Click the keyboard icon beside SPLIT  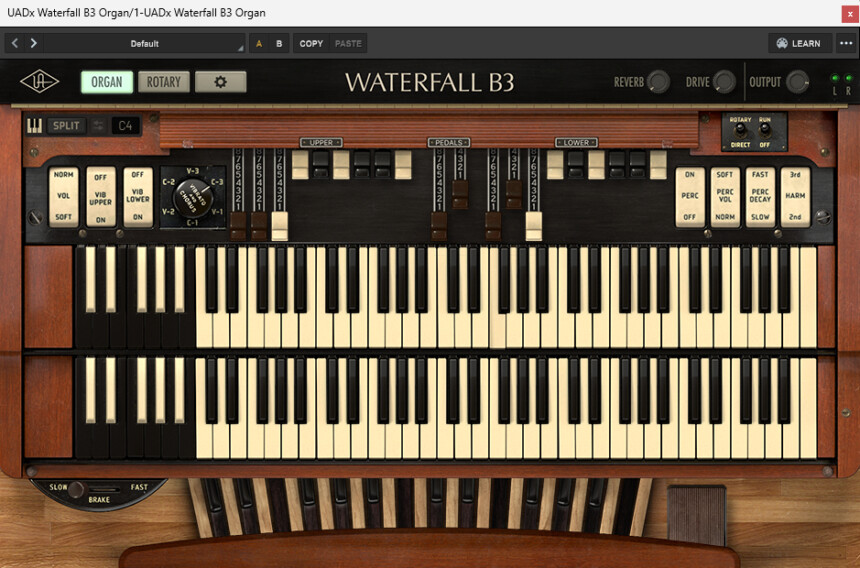pyautogui.click(x=35, y=126)
